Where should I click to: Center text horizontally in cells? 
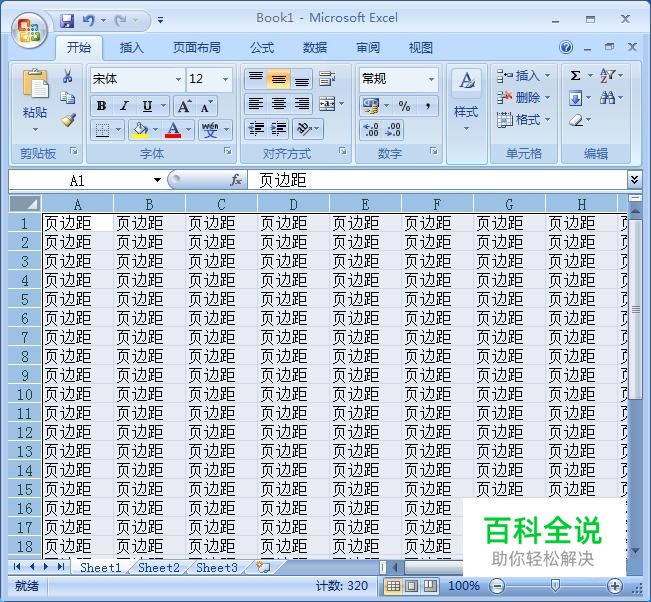coord(279,104)
